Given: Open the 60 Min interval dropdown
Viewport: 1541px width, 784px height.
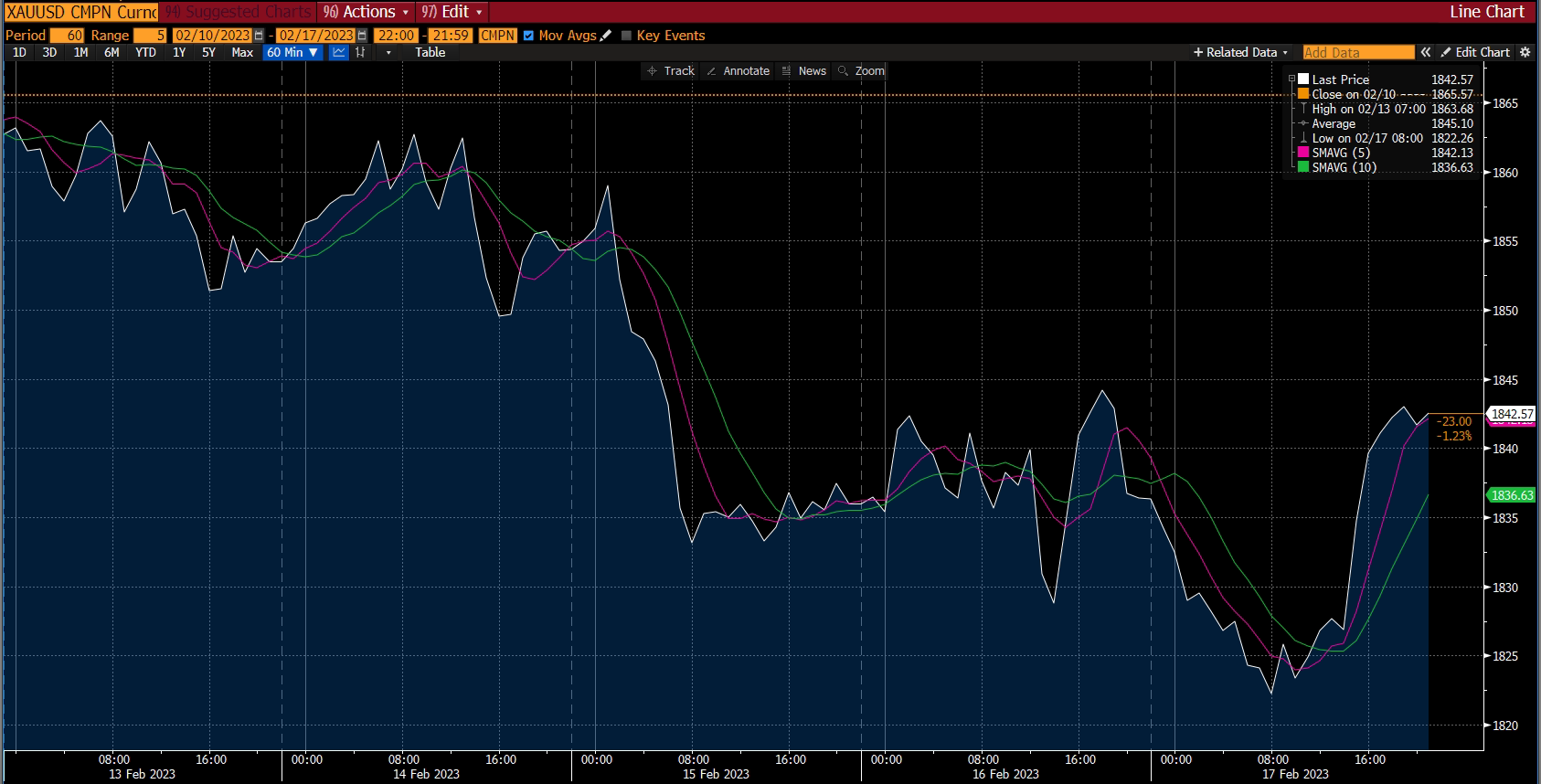Looking at the screenshot, I should (x=292, y=52).
